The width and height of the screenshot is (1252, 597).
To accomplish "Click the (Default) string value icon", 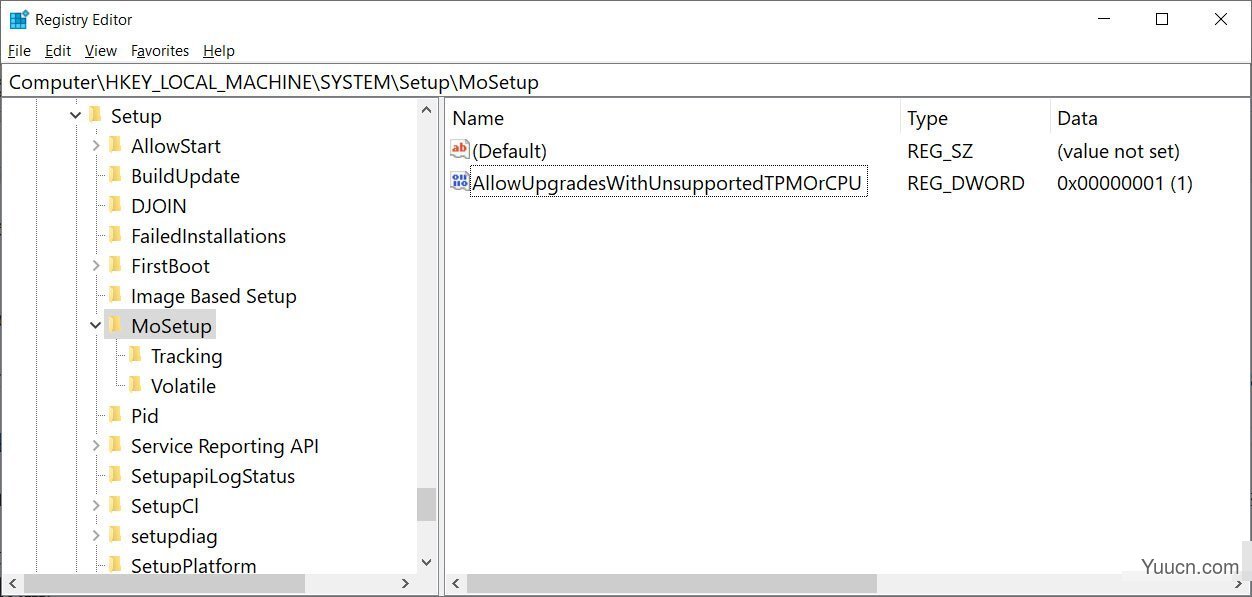I will click(460, 150).
